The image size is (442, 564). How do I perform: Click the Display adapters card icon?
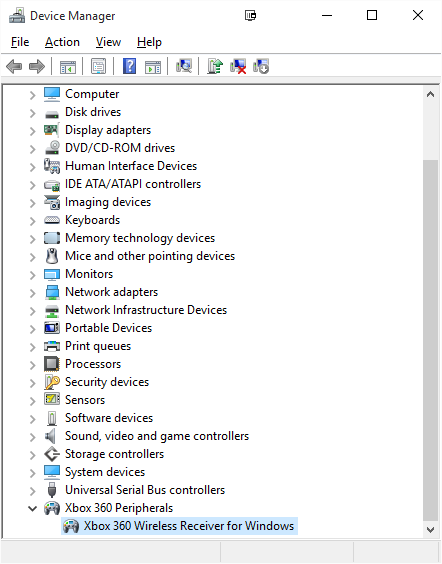point(51,130)
